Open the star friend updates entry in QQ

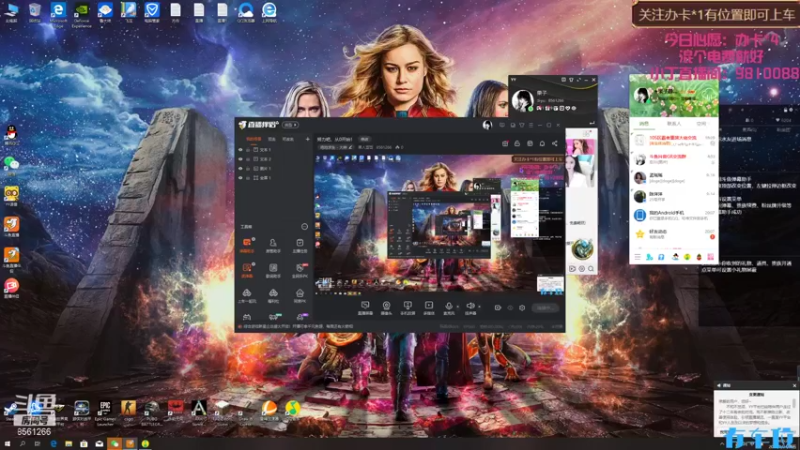(673, 234)
